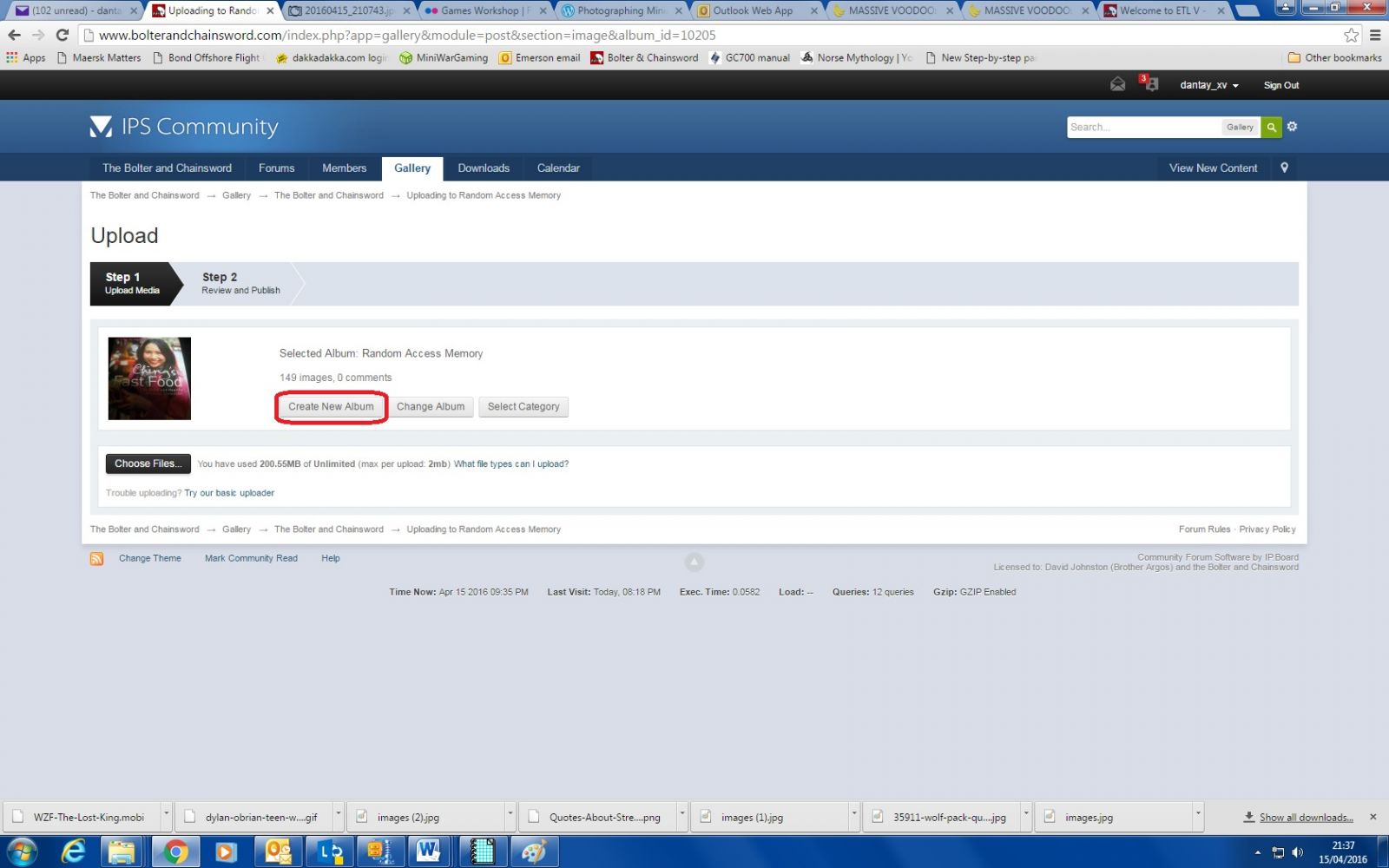The width and height of the screenshot is (1389, 868).
Task: Click the Random Access Memory album thumbnail
Action: (x=149, y=378)
